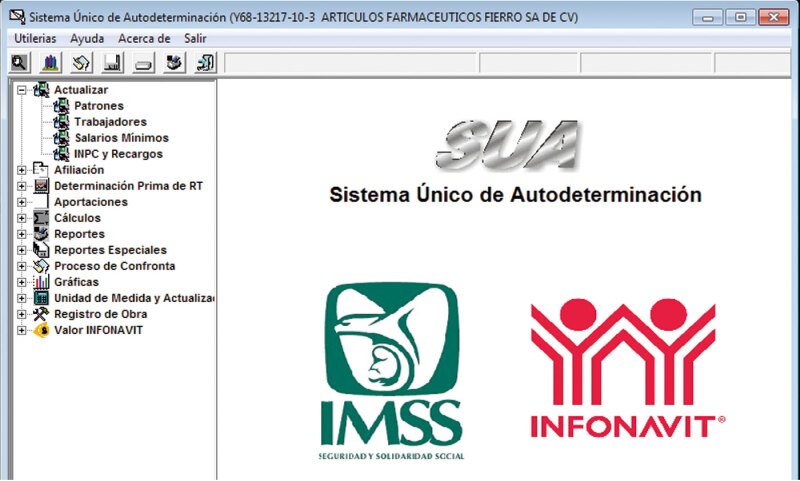Expand the Proceso de Confronta node
The height and width of the screenshot is (481, 800).
(x=21, y=266)
